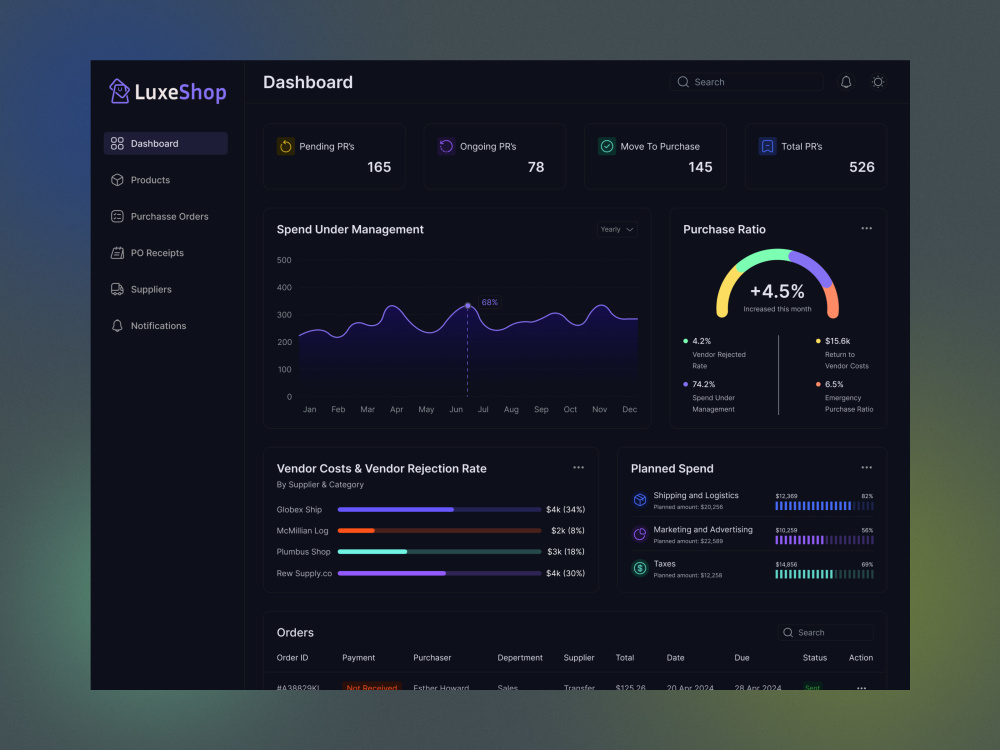Click the Plumbus Shop teal bar
This screenshot has height=750, width=1000.
[439, 552]
